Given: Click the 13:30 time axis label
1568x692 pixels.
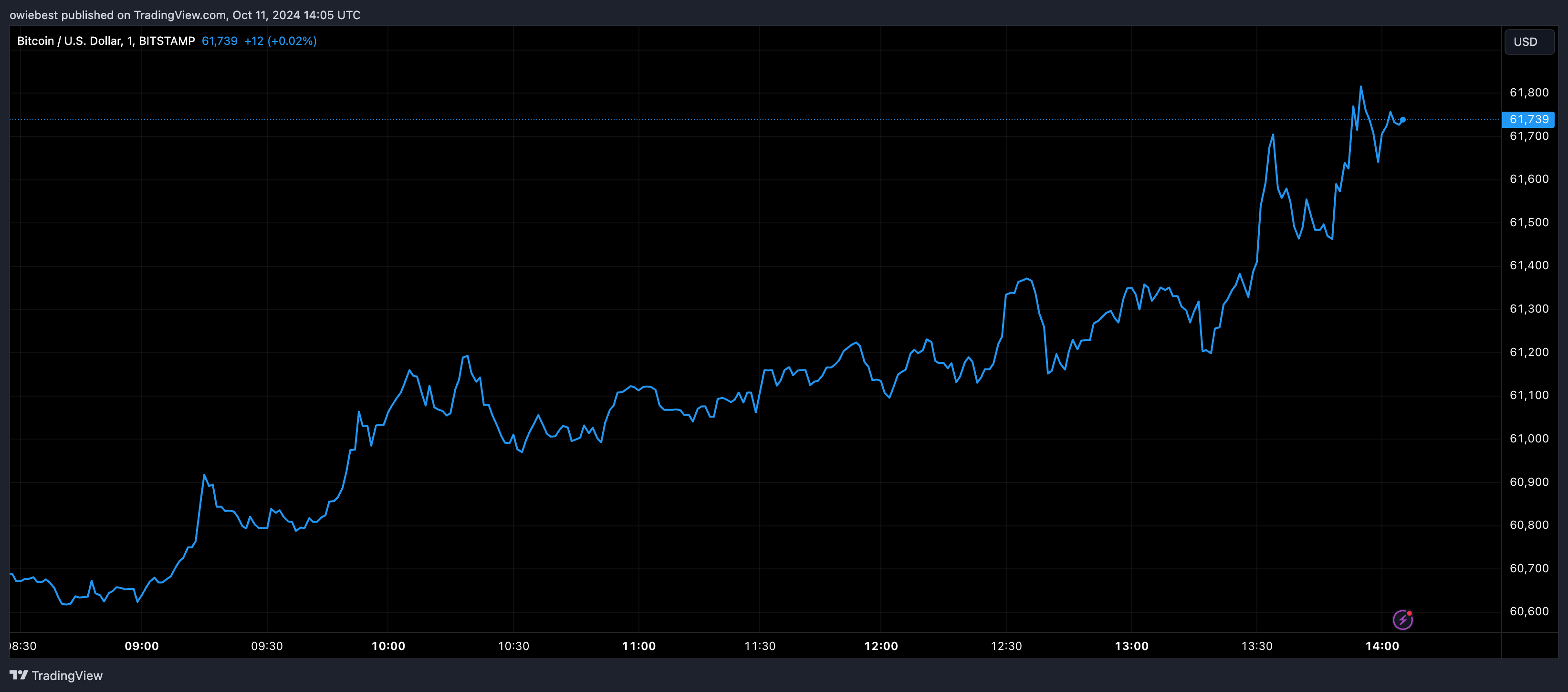Looking at the screenshot, I should [1256, 646].
